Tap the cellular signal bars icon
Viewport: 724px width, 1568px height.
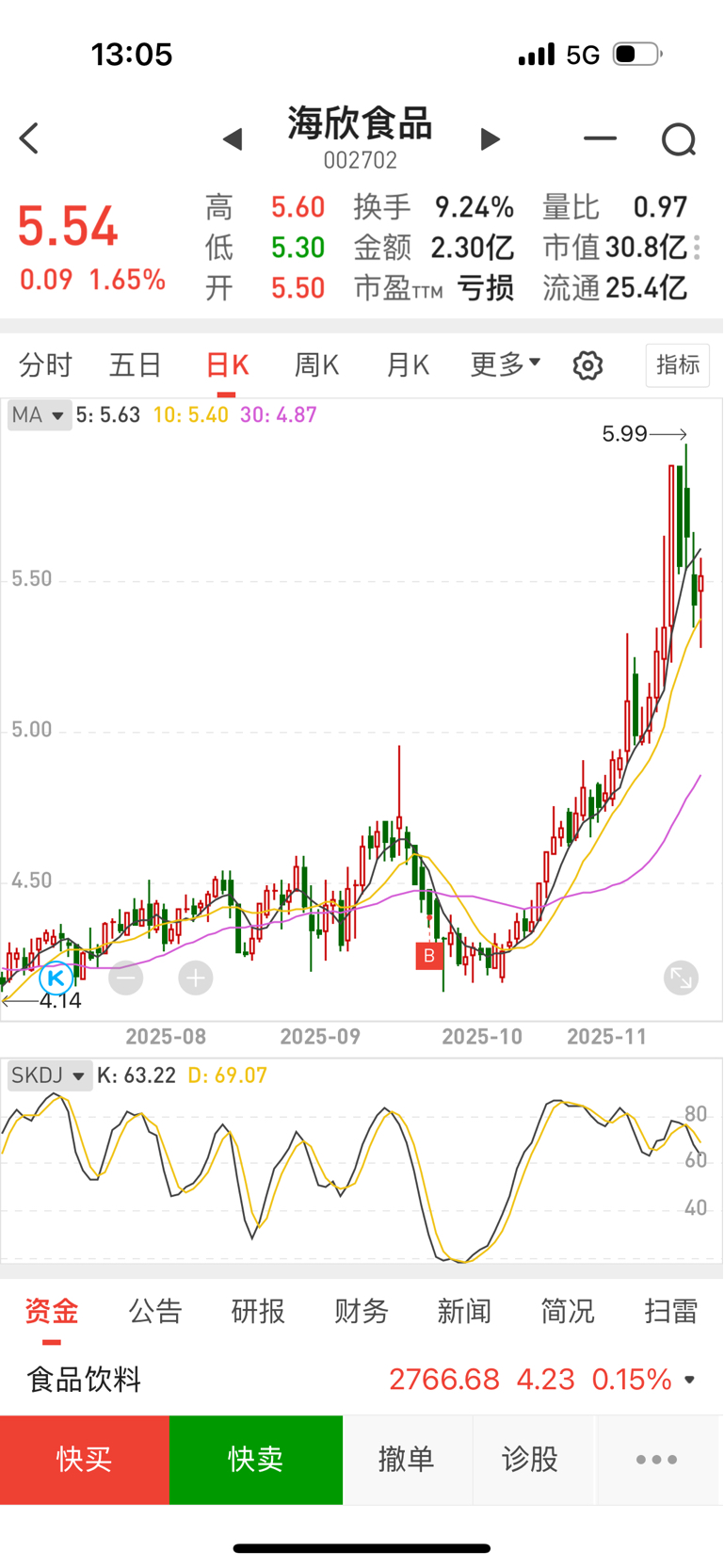[x=537, y=55]
